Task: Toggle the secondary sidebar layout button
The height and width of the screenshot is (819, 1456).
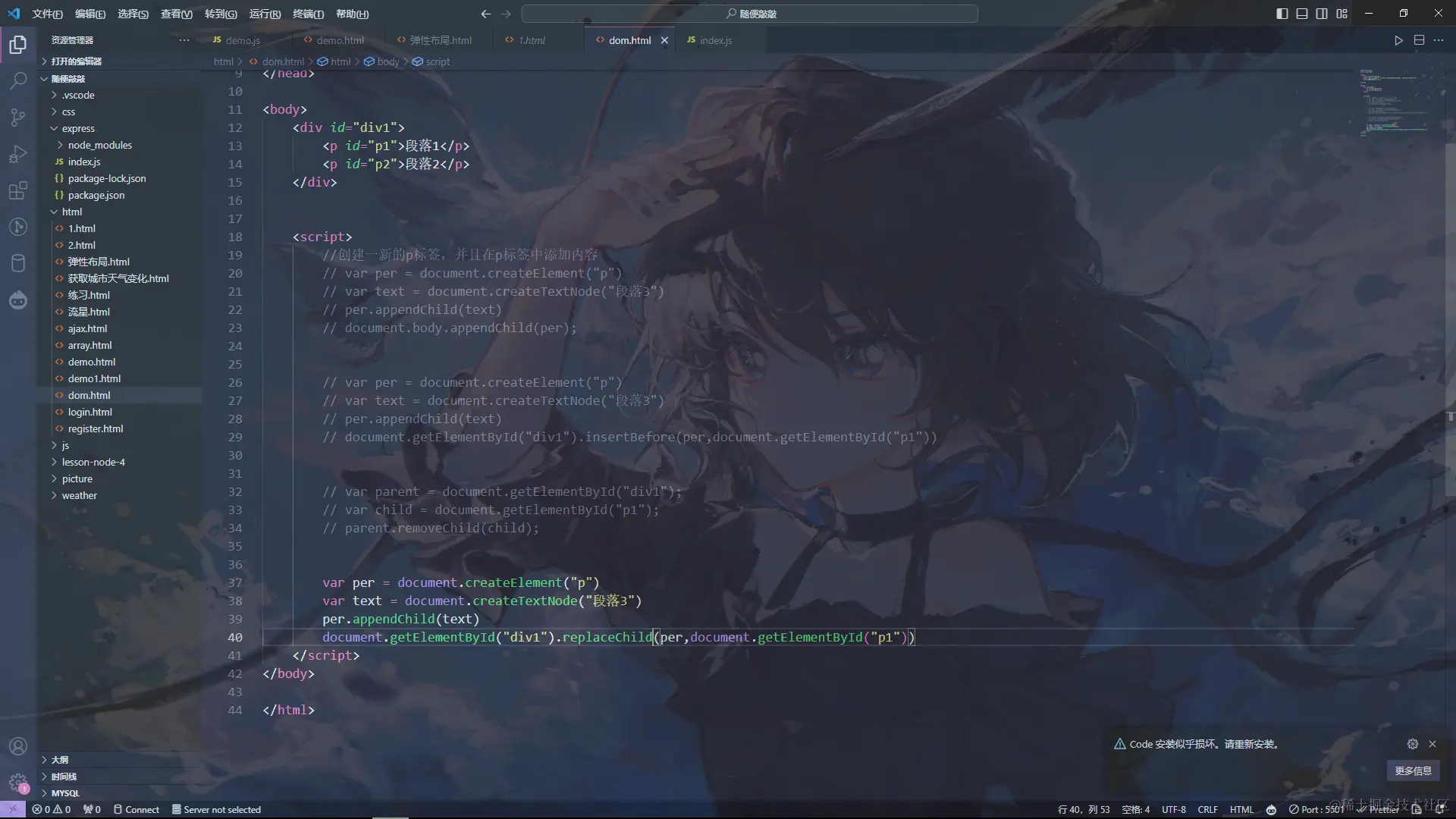Action: point(1322,14)
